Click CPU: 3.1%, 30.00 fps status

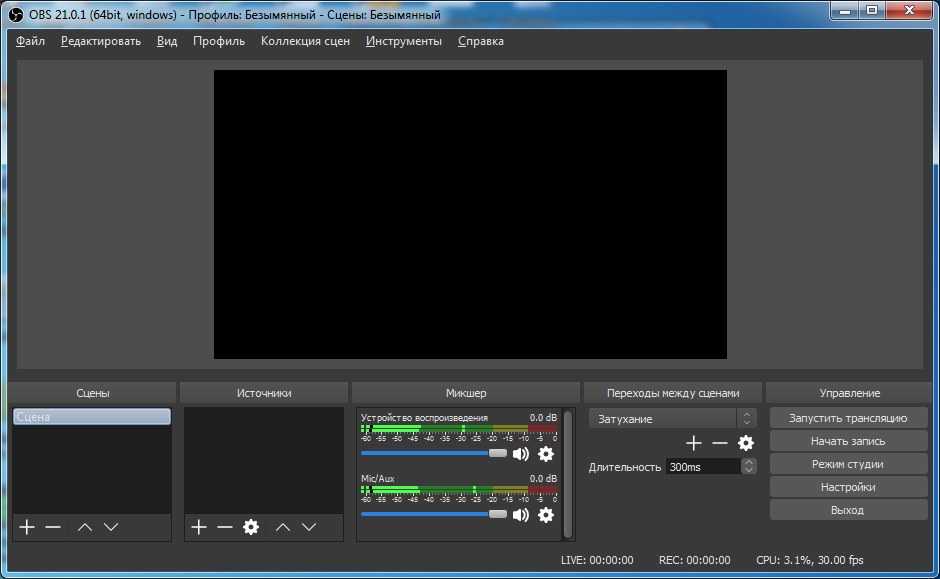coord(809,560)
